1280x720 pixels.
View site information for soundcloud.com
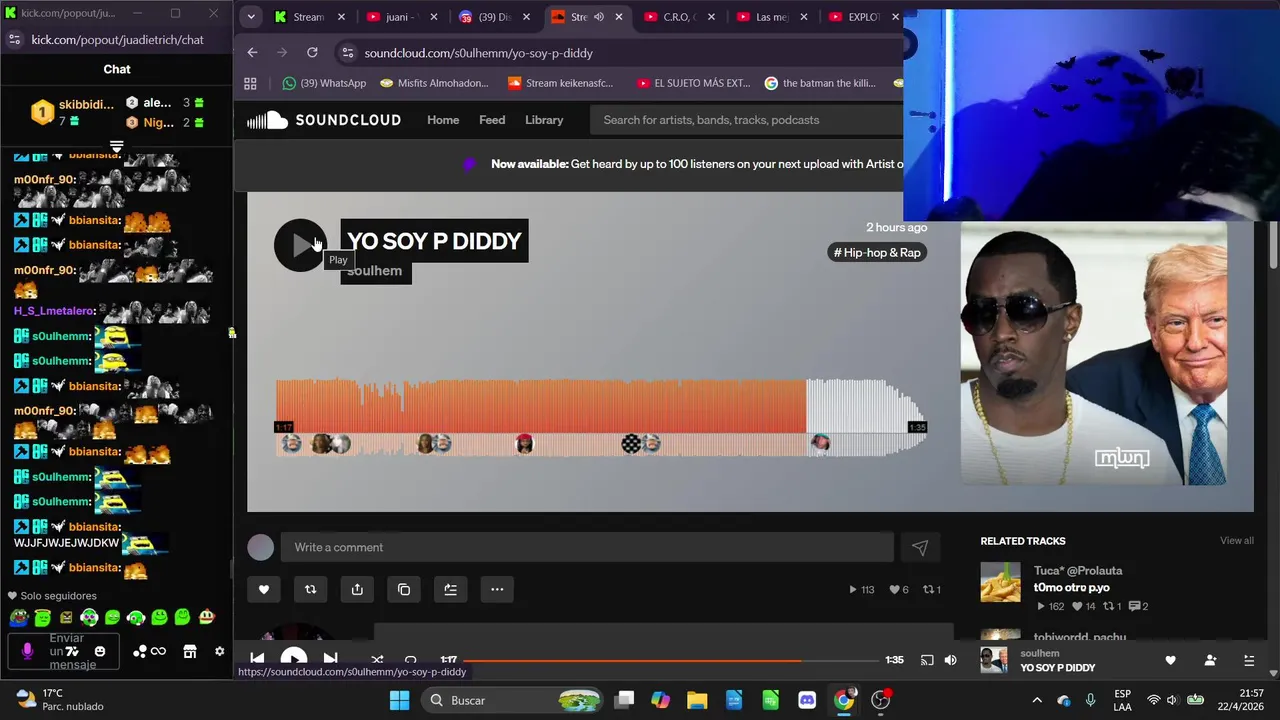[347, 53]
